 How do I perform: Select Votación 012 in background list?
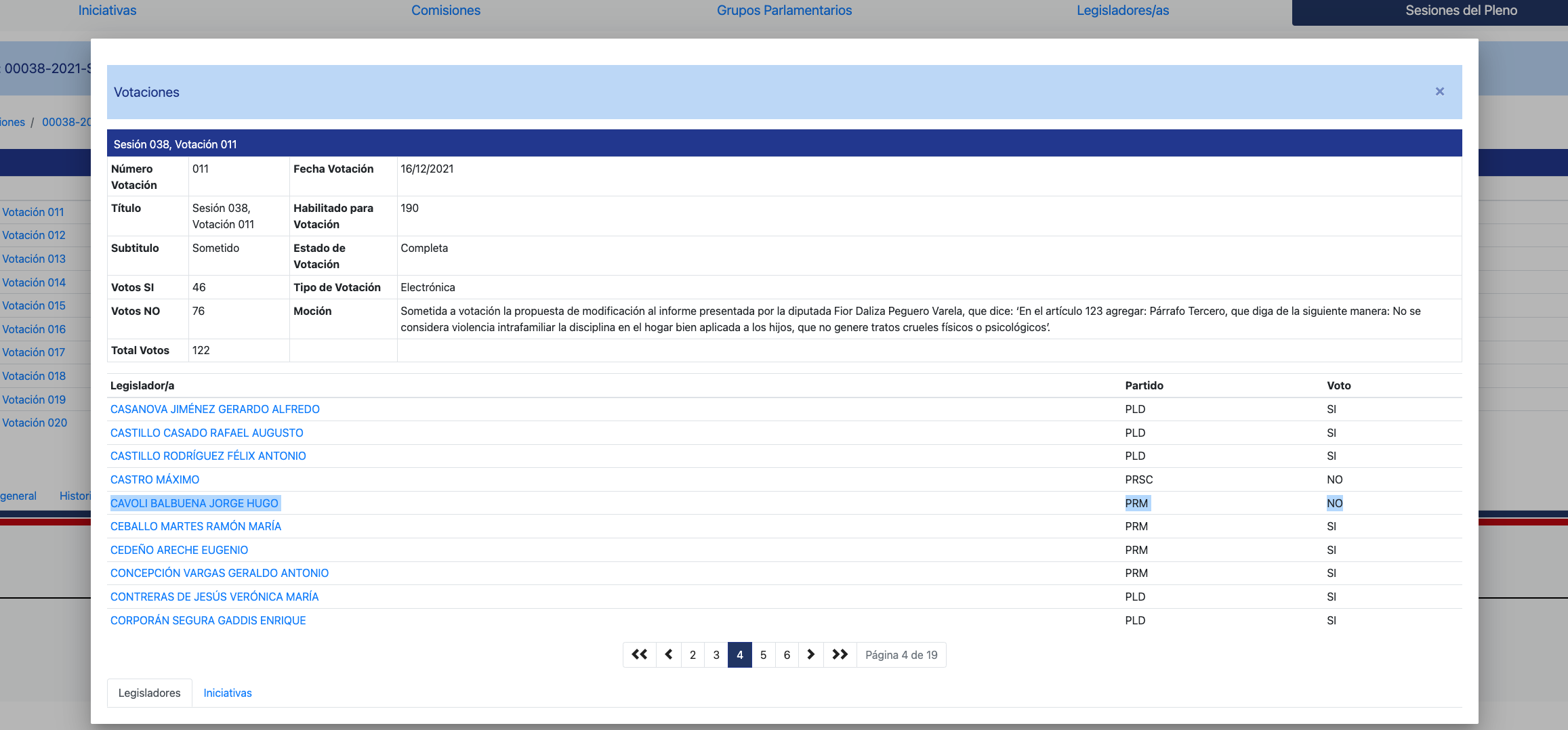[34, 235]
